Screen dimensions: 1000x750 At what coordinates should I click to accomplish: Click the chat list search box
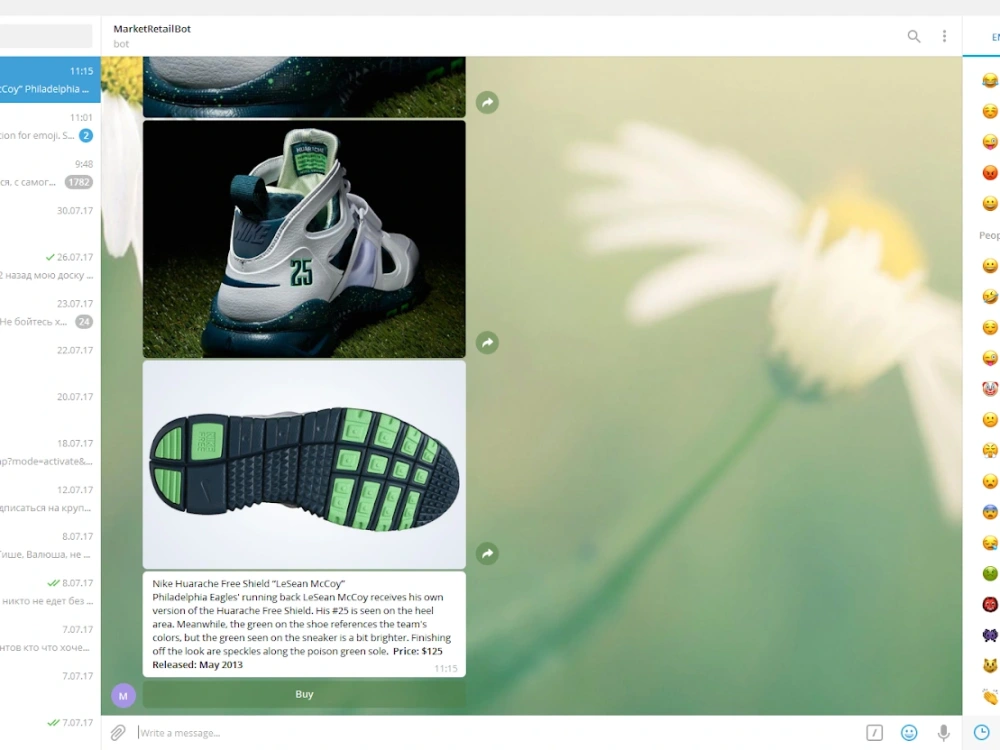(46, 36)
